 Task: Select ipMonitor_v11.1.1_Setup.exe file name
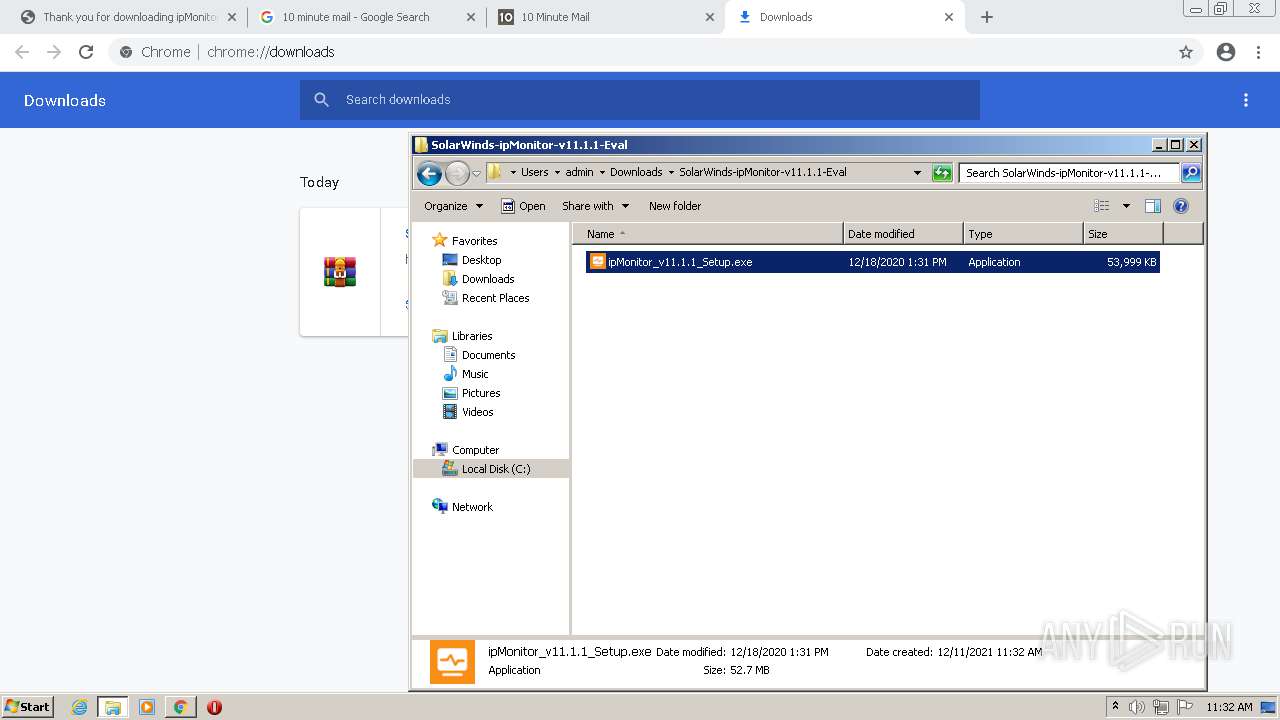(x=680, y=262)
